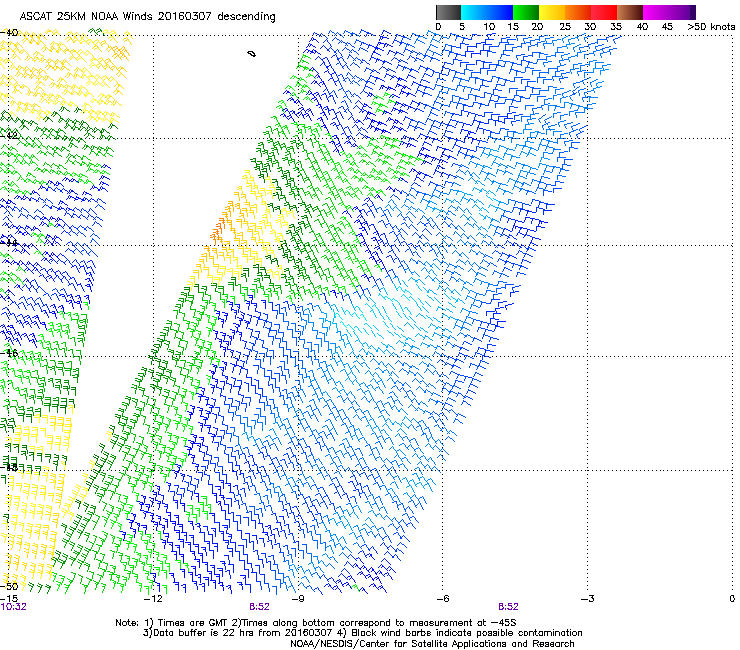This screenshot has width=740, height=650.
Task: Select the green 15–20 knots legend swatch
Action: click(526, 12)
